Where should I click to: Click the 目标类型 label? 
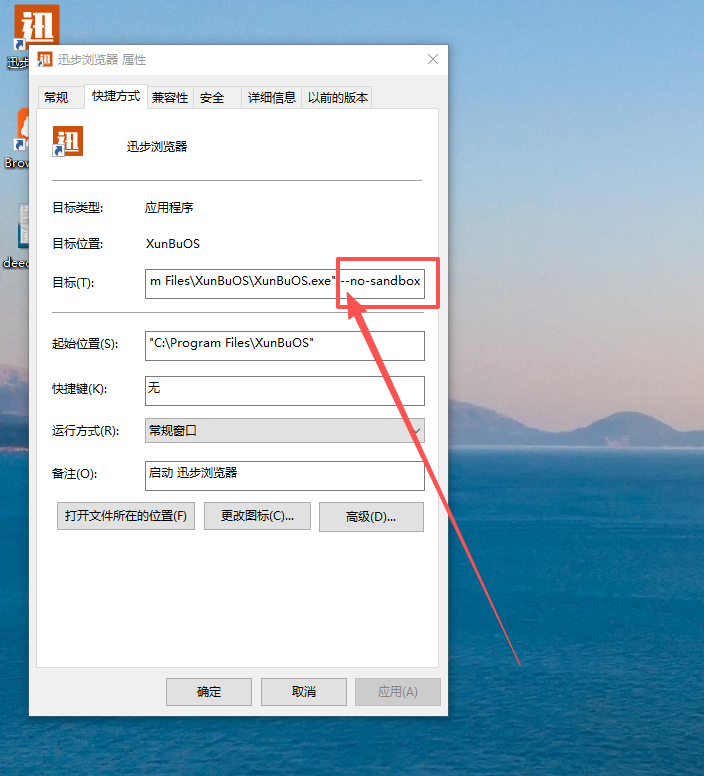click(78, 207)
